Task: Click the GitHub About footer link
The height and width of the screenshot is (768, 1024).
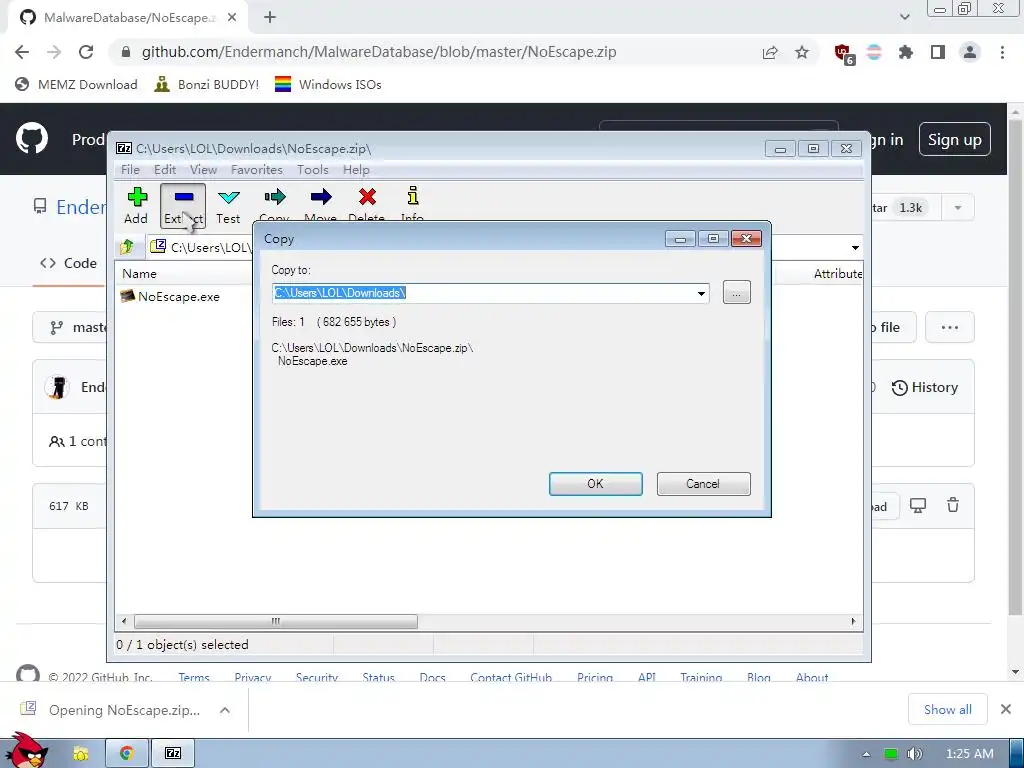Action: [812, 677]
